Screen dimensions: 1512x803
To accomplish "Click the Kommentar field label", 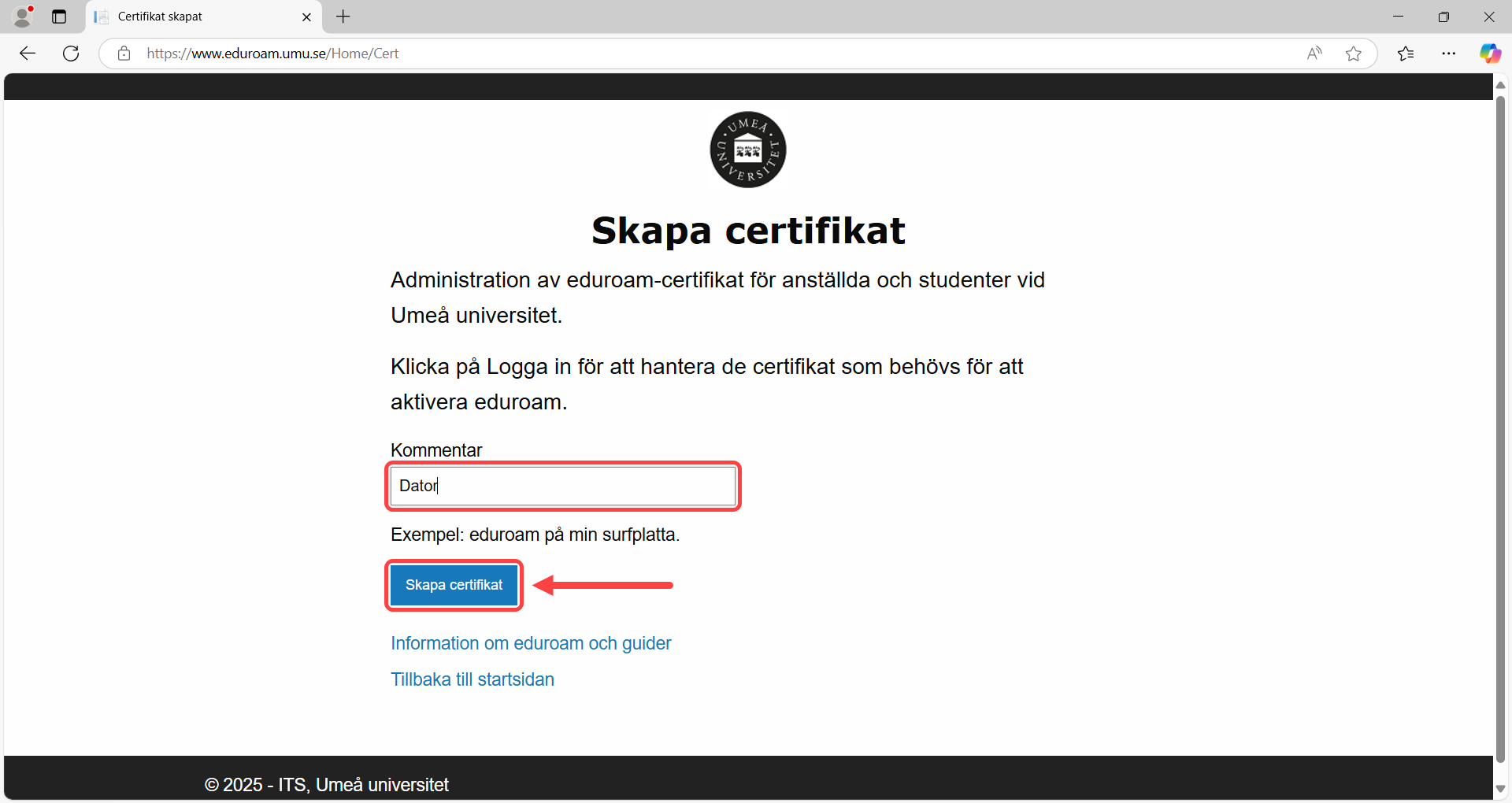I will (436, 450).
